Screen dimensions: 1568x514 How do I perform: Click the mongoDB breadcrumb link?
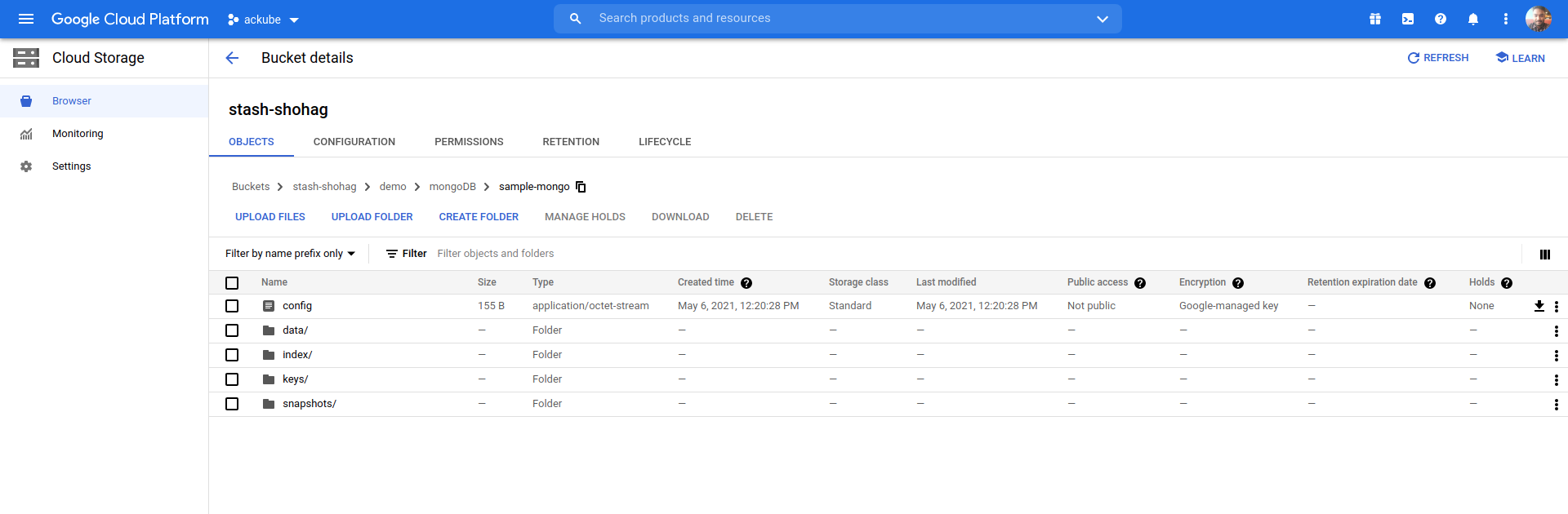click(452, 187)
